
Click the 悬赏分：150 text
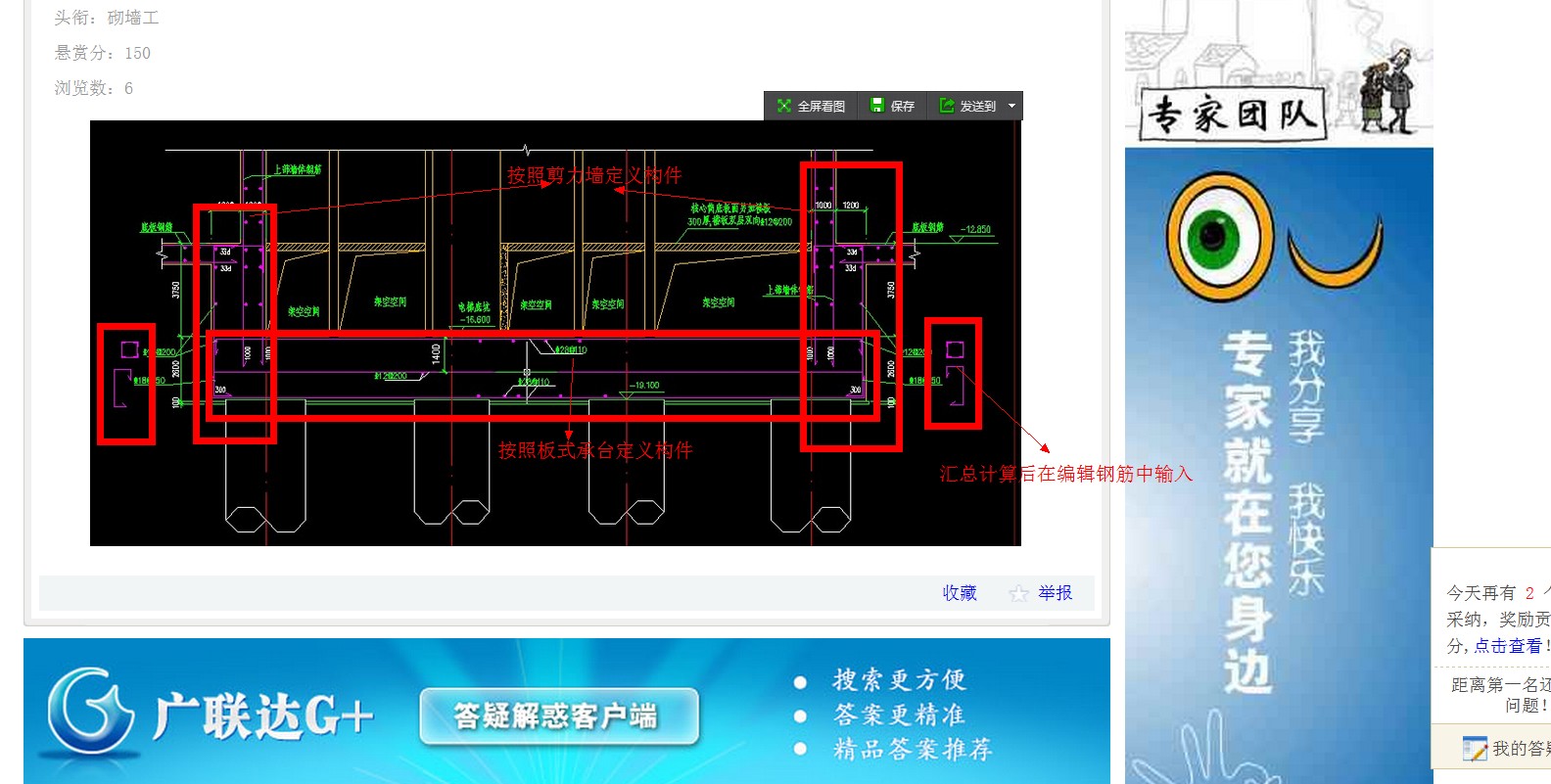(103, 53)
